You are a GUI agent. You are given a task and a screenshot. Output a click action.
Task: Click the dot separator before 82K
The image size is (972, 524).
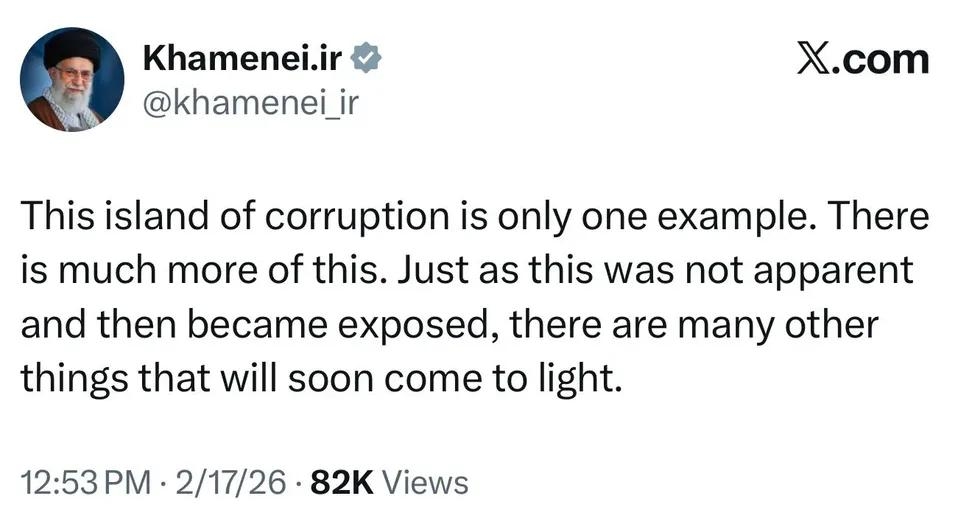(297, 484)
